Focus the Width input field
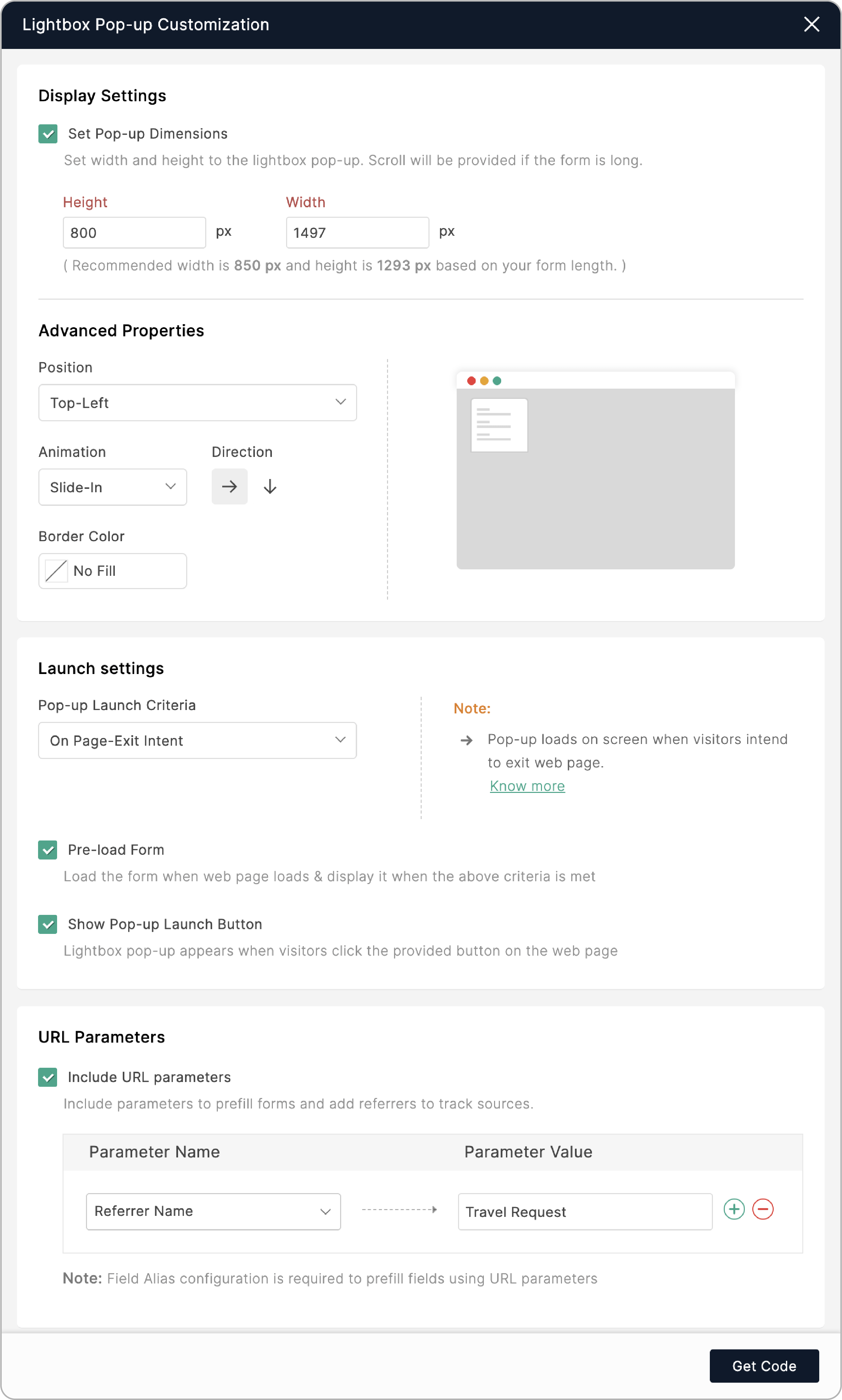The height and width of the screenshot is (1400, 842). click(x=357, y=233)
